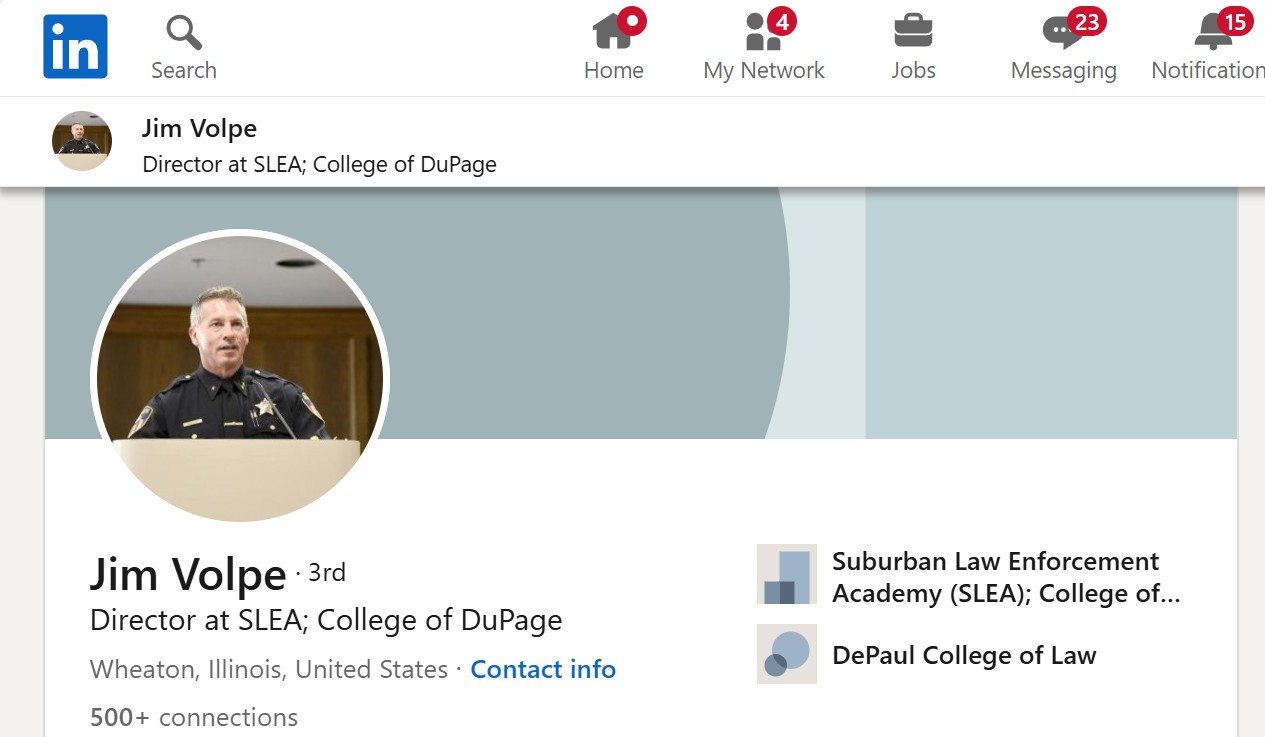This screenshot has height=737, width=1265.
Task: Click the LinkedIn logo icon
Action: 75,46
